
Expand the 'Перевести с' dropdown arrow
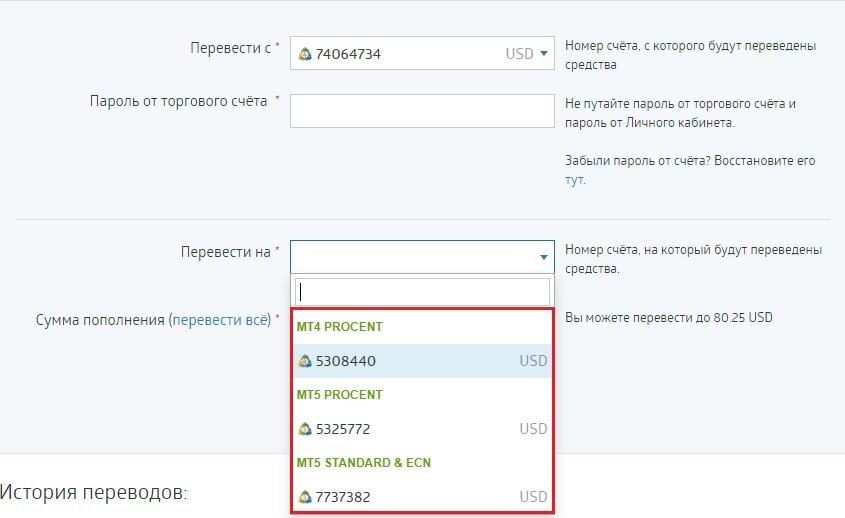pyautogui.click(x=544, y=53)
